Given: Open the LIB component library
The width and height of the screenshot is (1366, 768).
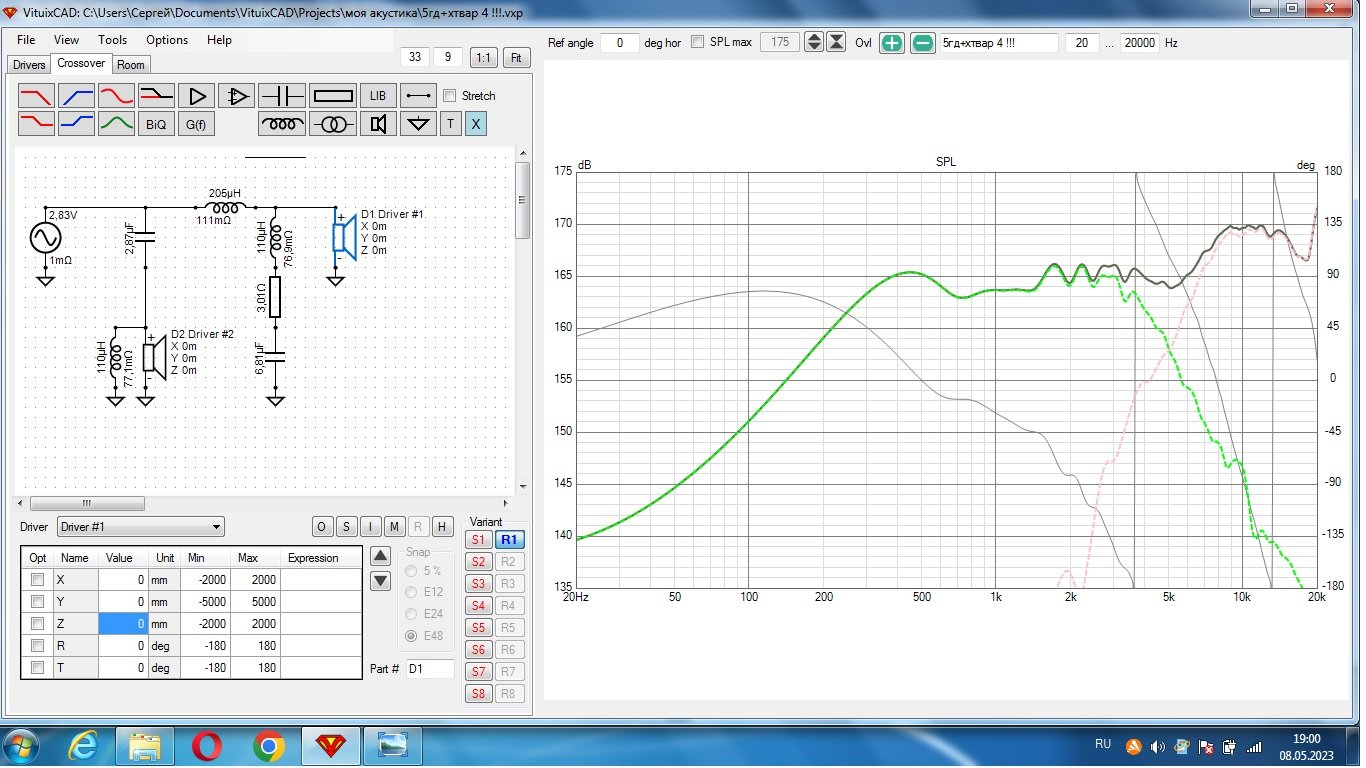Looking at the screenshot, I should pos(377,96).
